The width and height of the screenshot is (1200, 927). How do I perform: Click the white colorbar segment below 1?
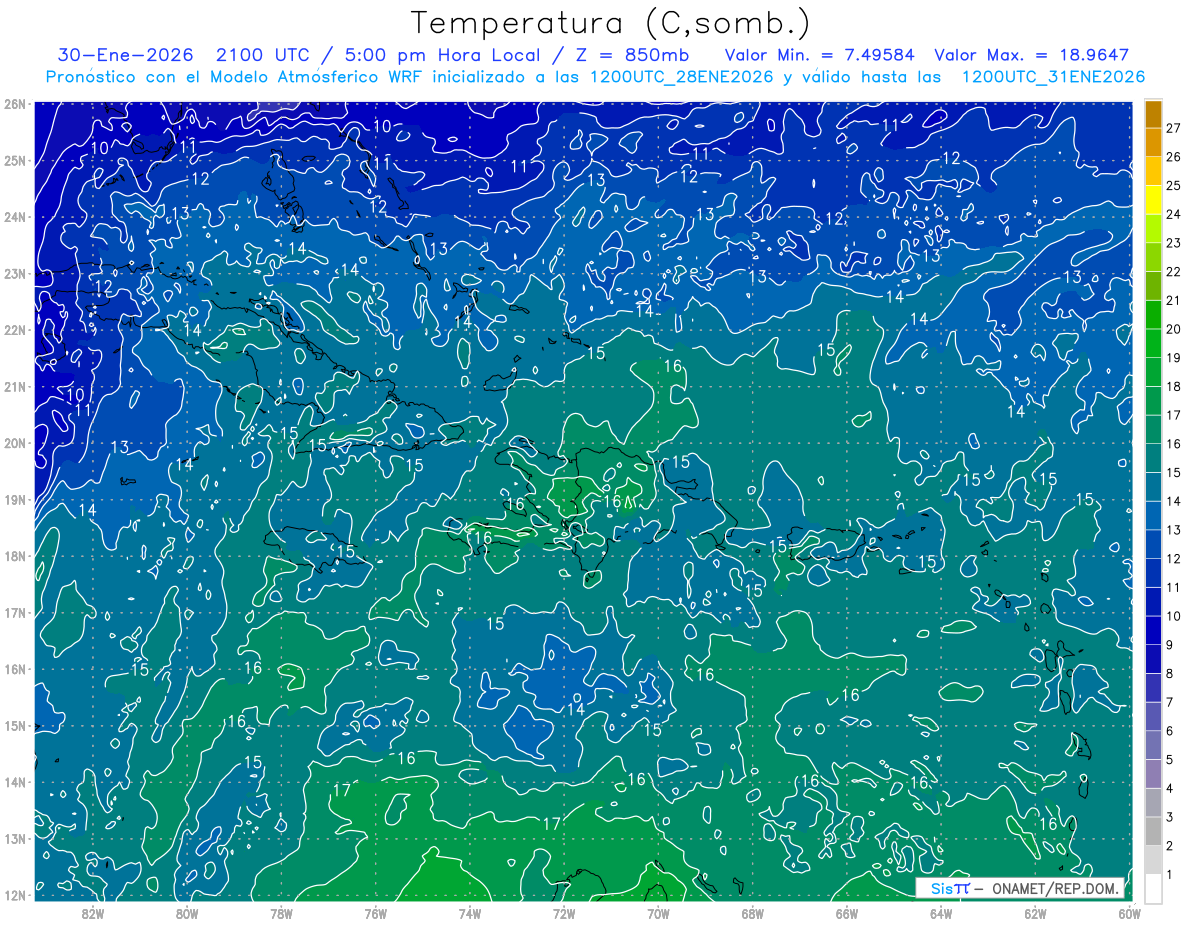pos(1154,888)
